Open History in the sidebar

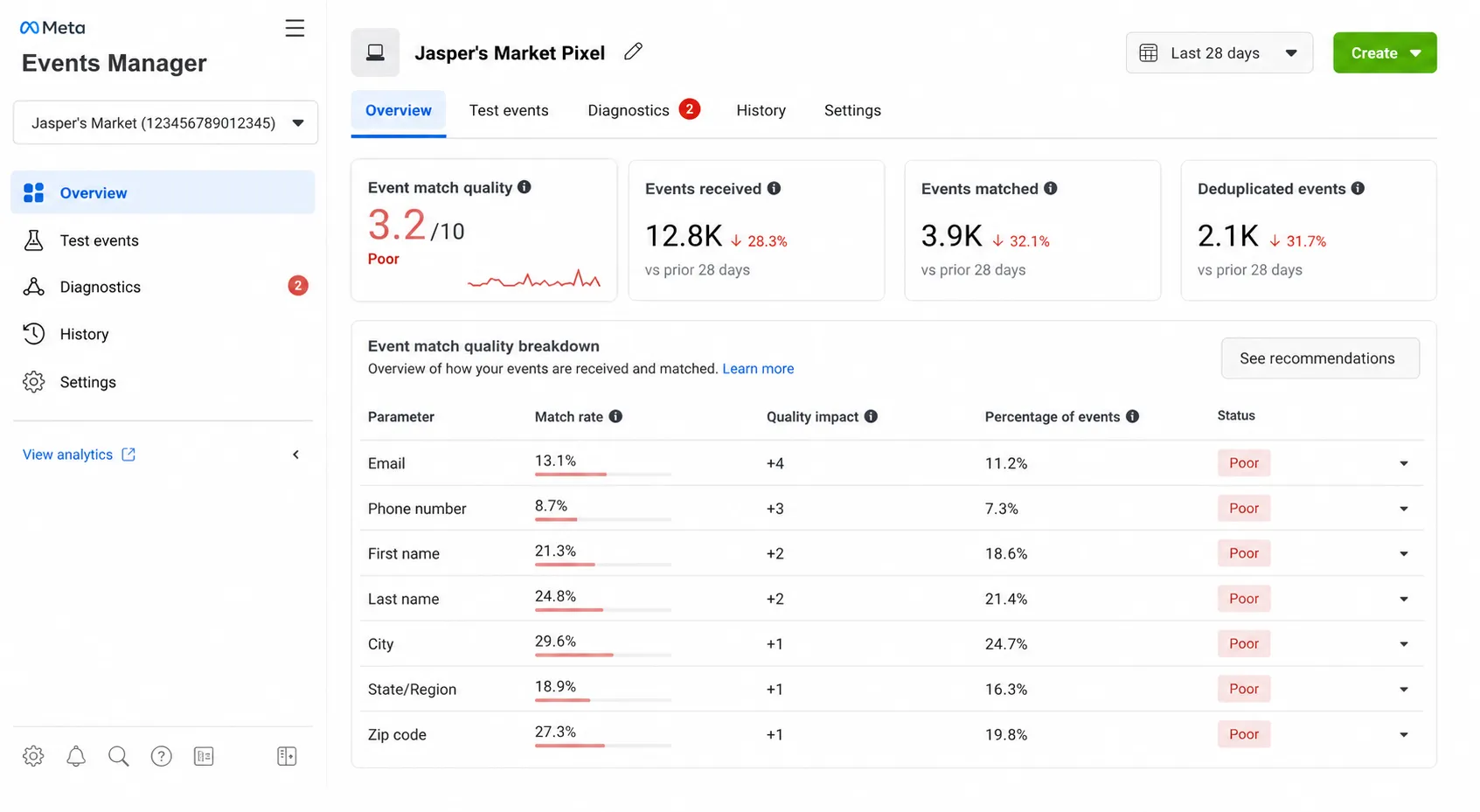pyautogui.click(x=163, y=334)
